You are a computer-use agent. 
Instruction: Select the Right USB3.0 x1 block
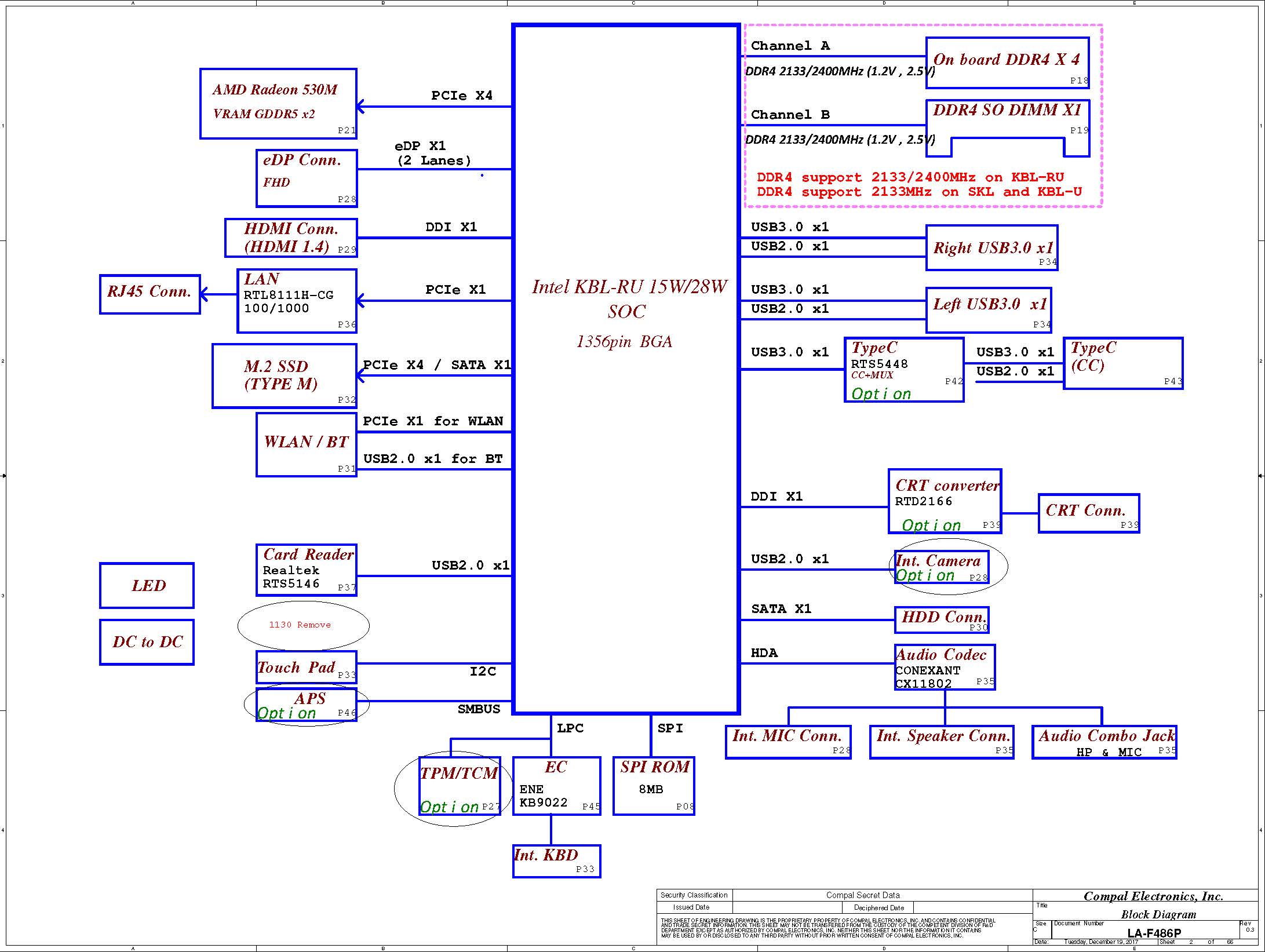[x=991, y=247]
